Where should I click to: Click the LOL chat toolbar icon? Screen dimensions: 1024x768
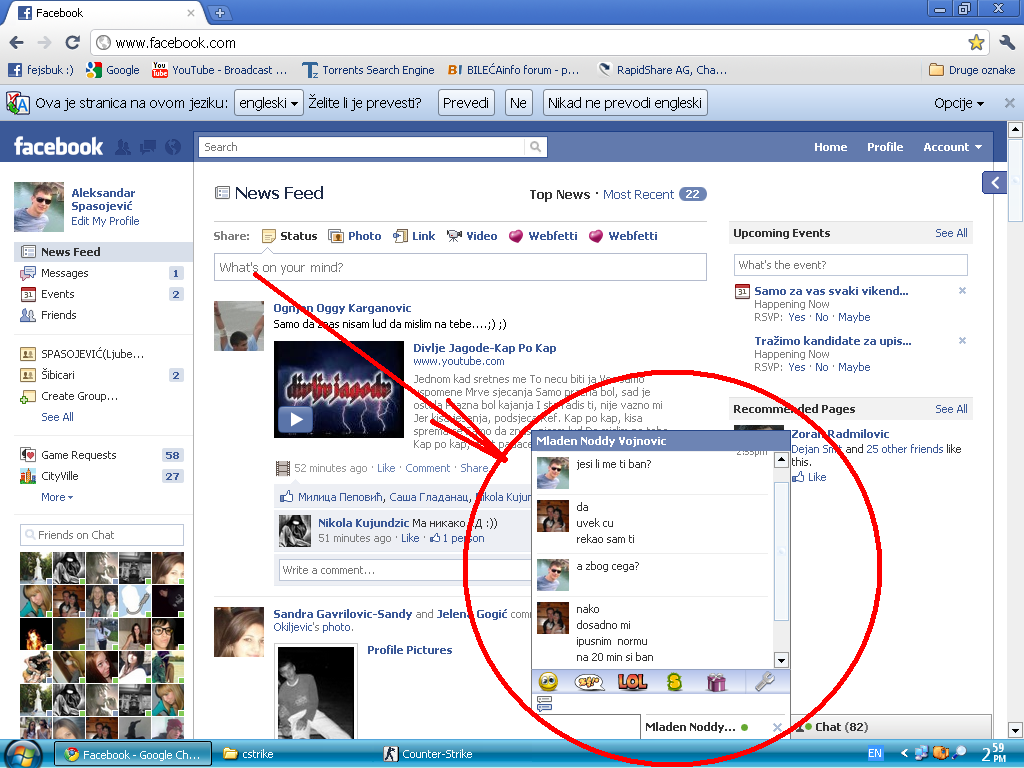point(632,682)
